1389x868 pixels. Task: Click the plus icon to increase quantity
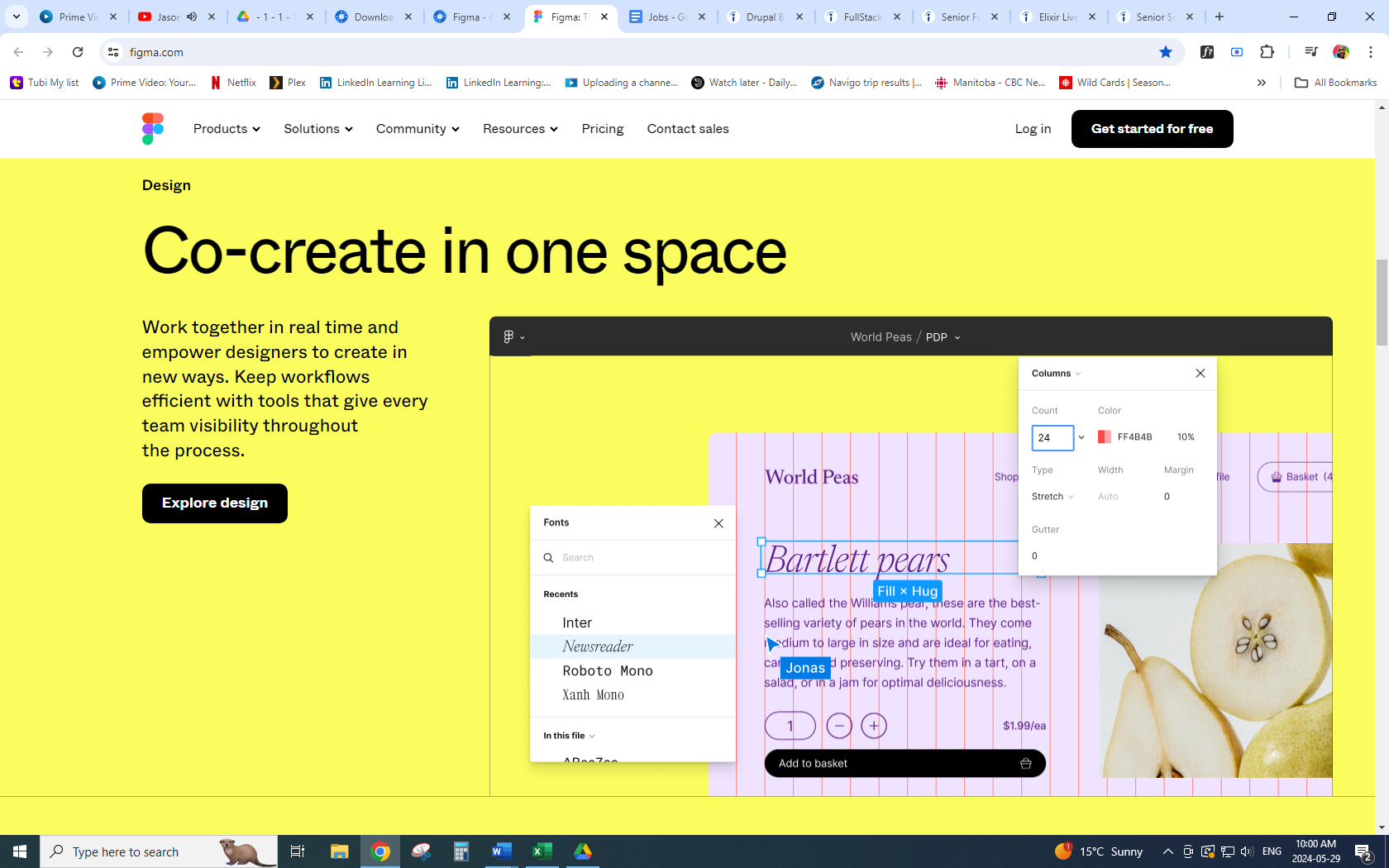click(874, 726)
